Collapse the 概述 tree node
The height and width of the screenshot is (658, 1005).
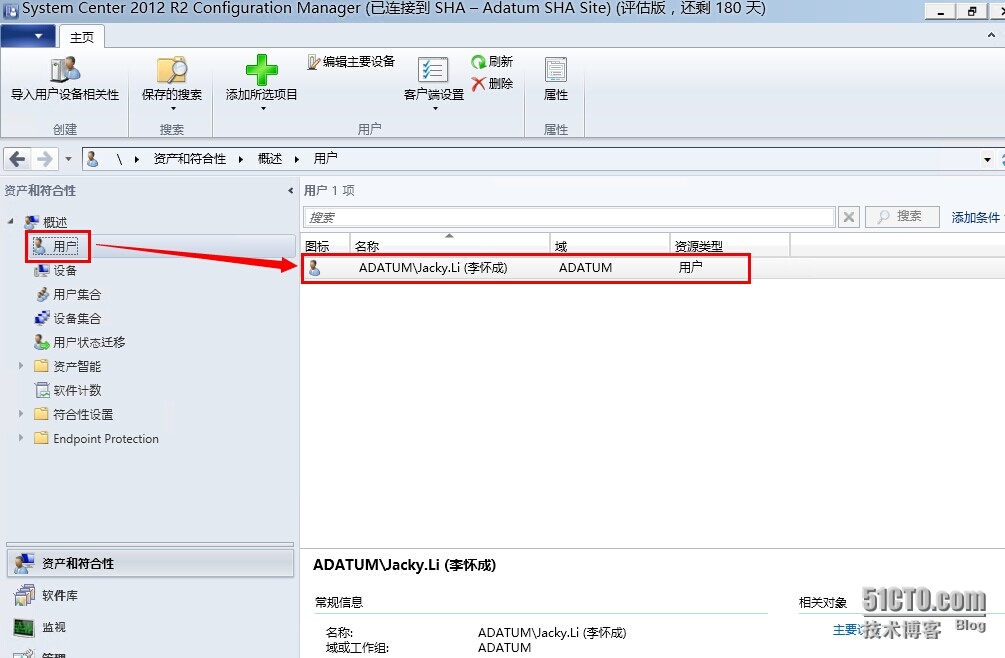[10, 221]
